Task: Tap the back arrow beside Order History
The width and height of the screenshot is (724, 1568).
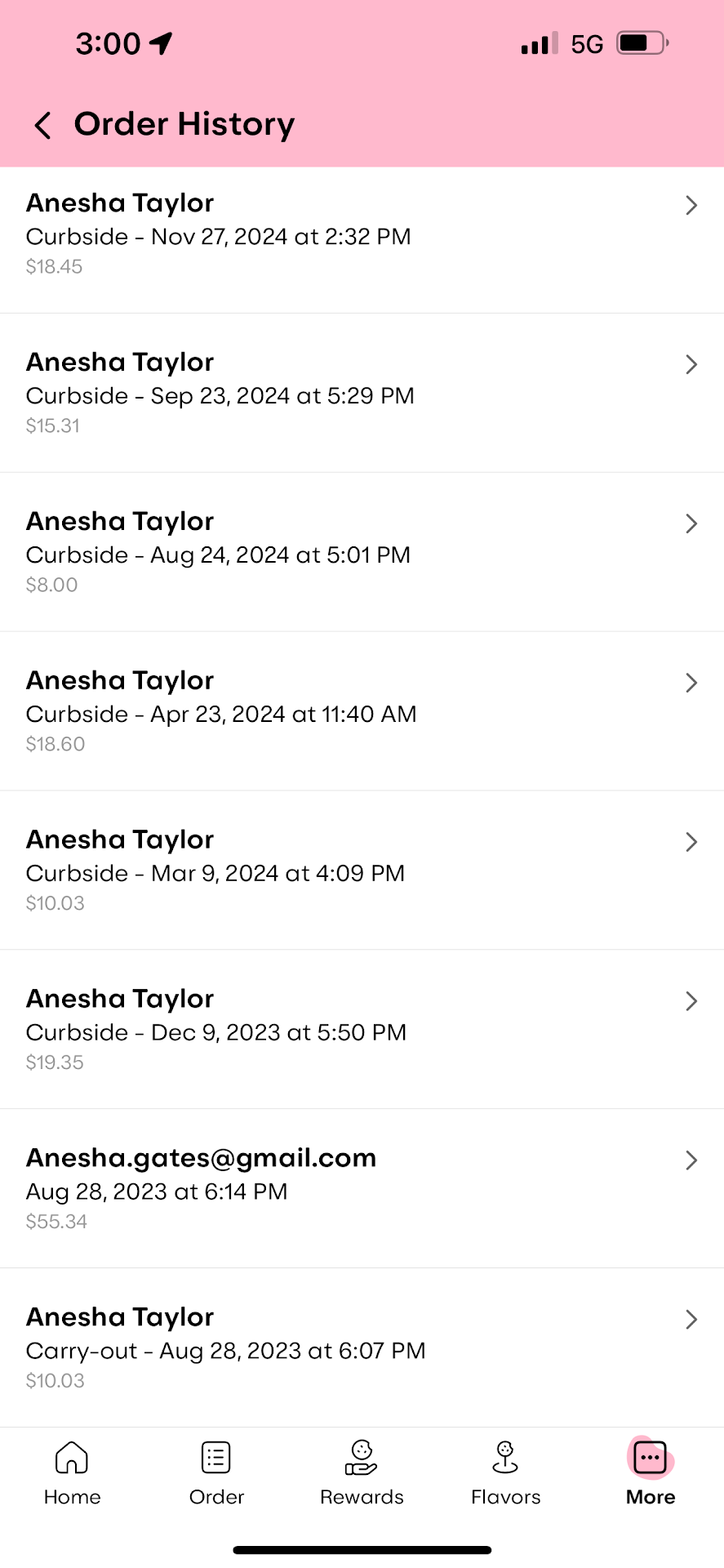Action: [x=43, y=125]
